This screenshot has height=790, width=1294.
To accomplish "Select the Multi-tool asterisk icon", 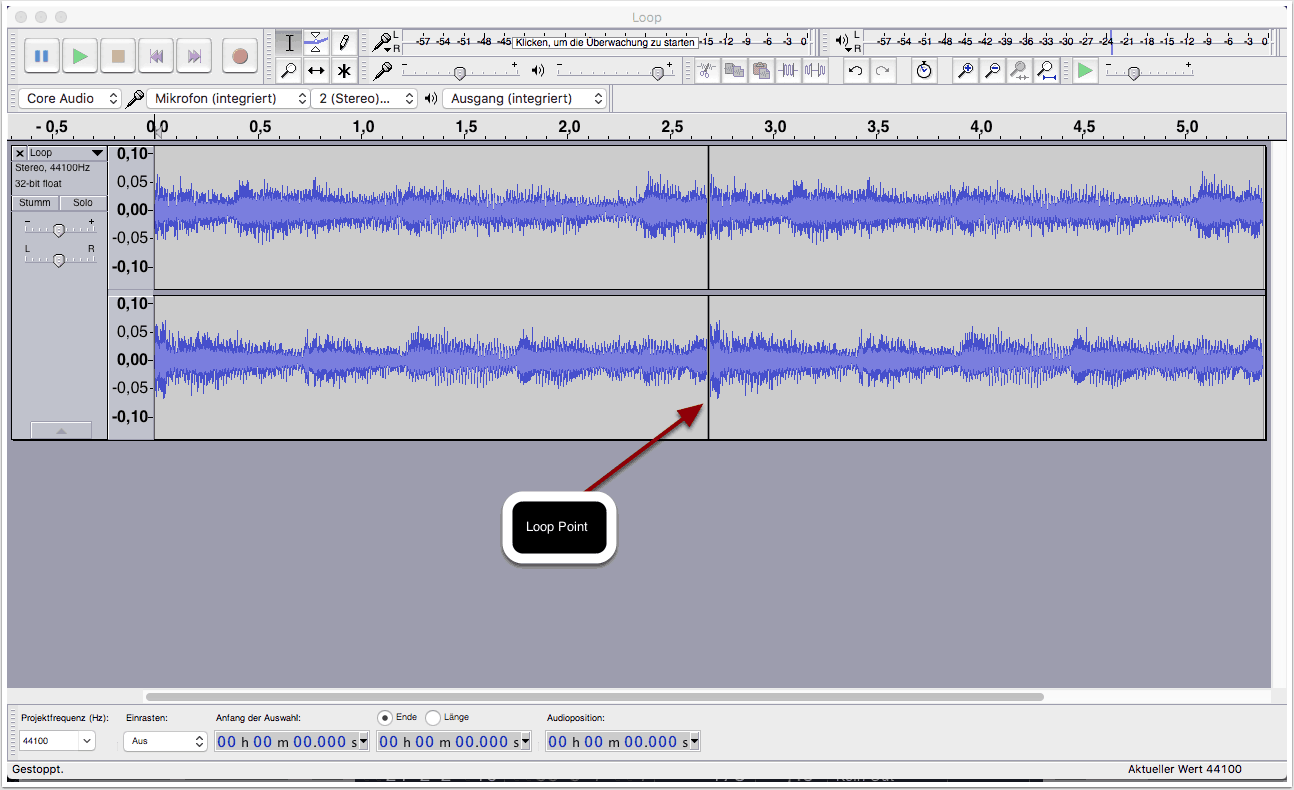I will click(344, 71).
